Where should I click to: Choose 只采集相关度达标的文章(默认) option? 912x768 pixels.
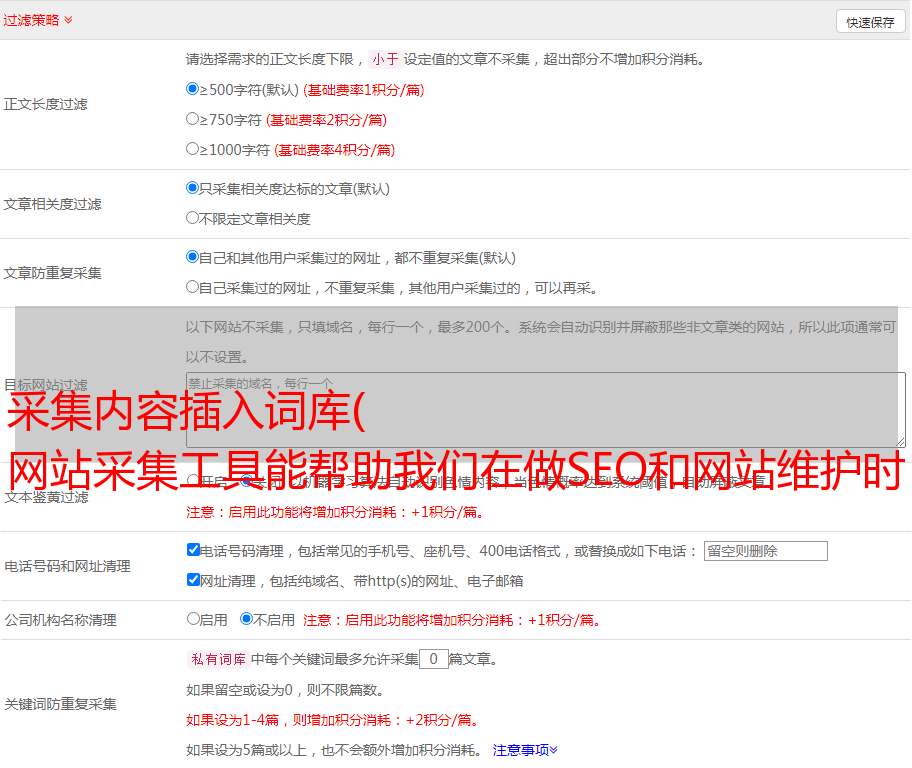pos(192,188)
